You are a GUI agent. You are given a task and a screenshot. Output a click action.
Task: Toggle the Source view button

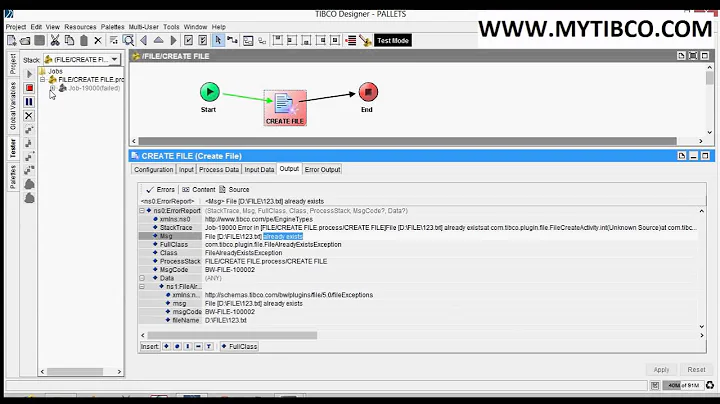(234, 190)
